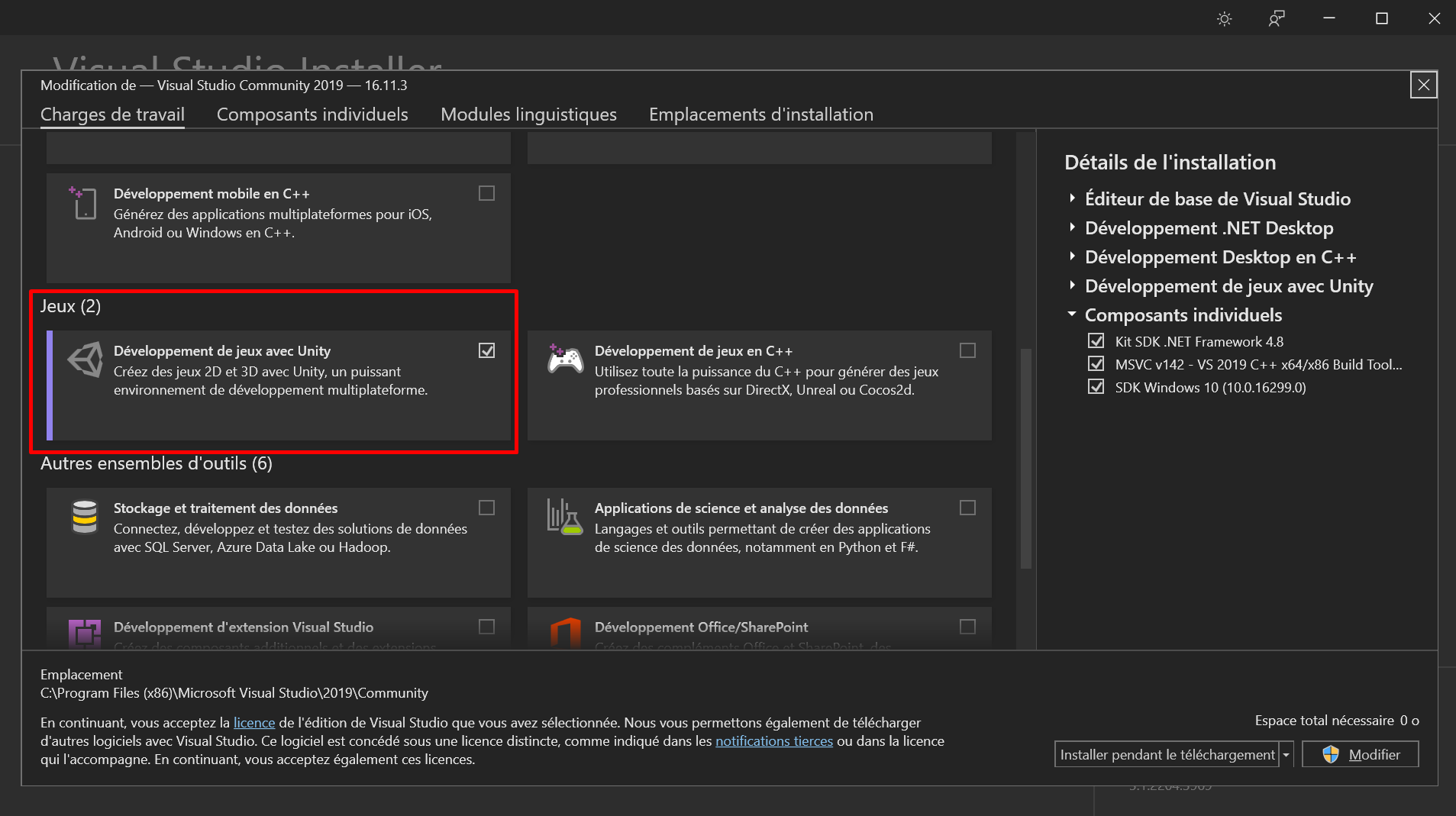The width and height of the screenshot is (1456, 816).
Task: Click Stockage et traitement des données title
Action: [225, 508]
